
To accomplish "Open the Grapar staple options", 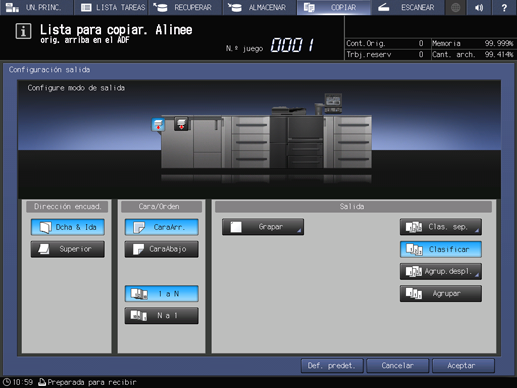I will click(x=263, y=227).
